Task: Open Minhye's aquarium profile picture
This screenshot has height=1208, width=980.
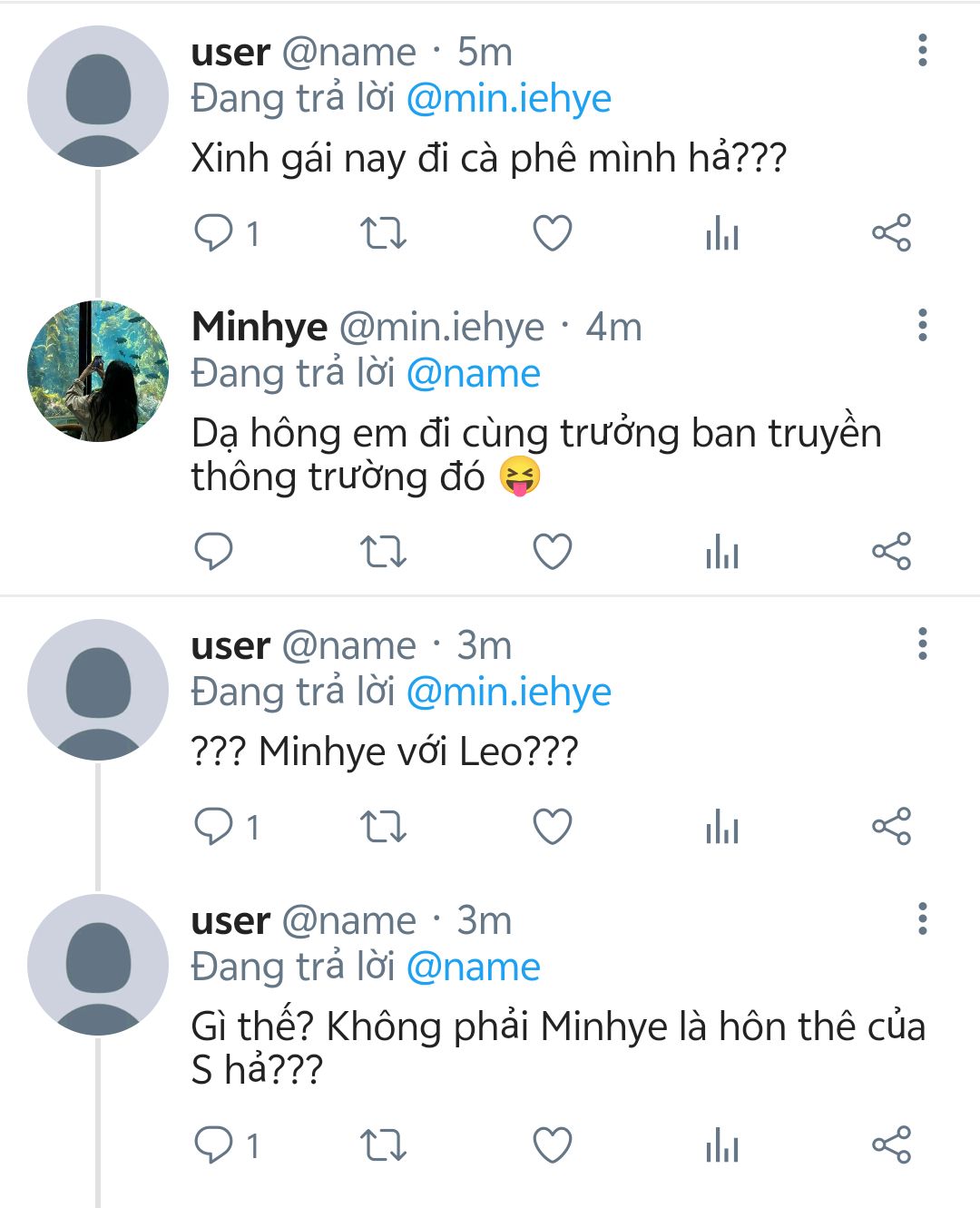Action: 98,371
